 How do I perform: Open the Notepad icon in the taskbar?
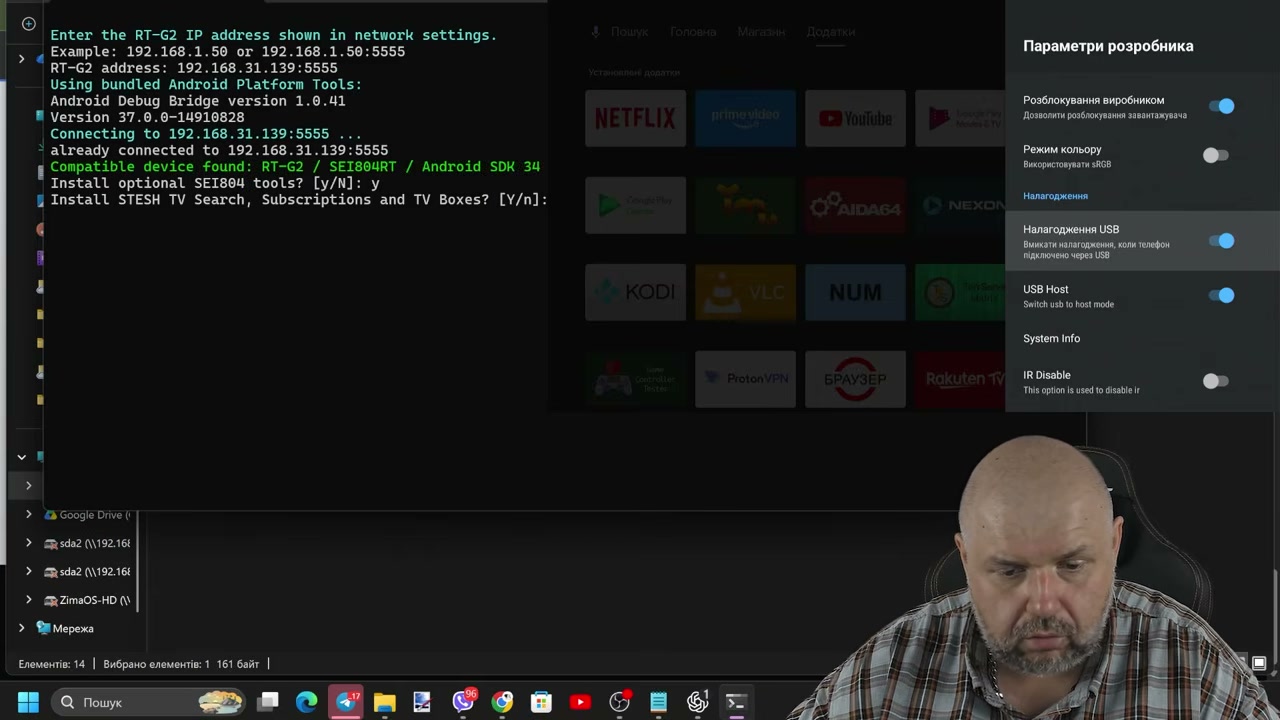click(x=658, y=702)
